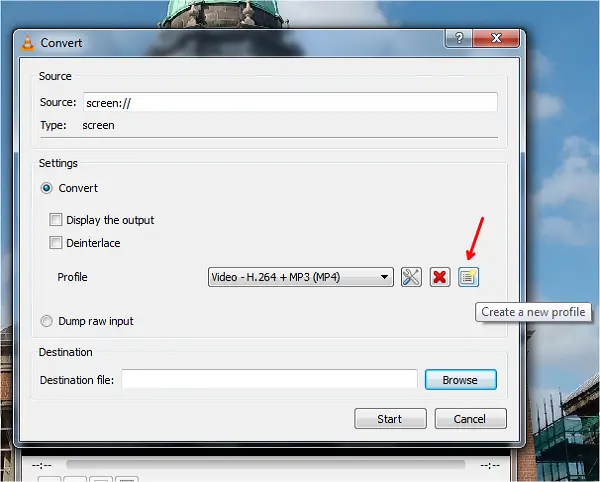Open the Profile dropdown list

tap(301, 277)
